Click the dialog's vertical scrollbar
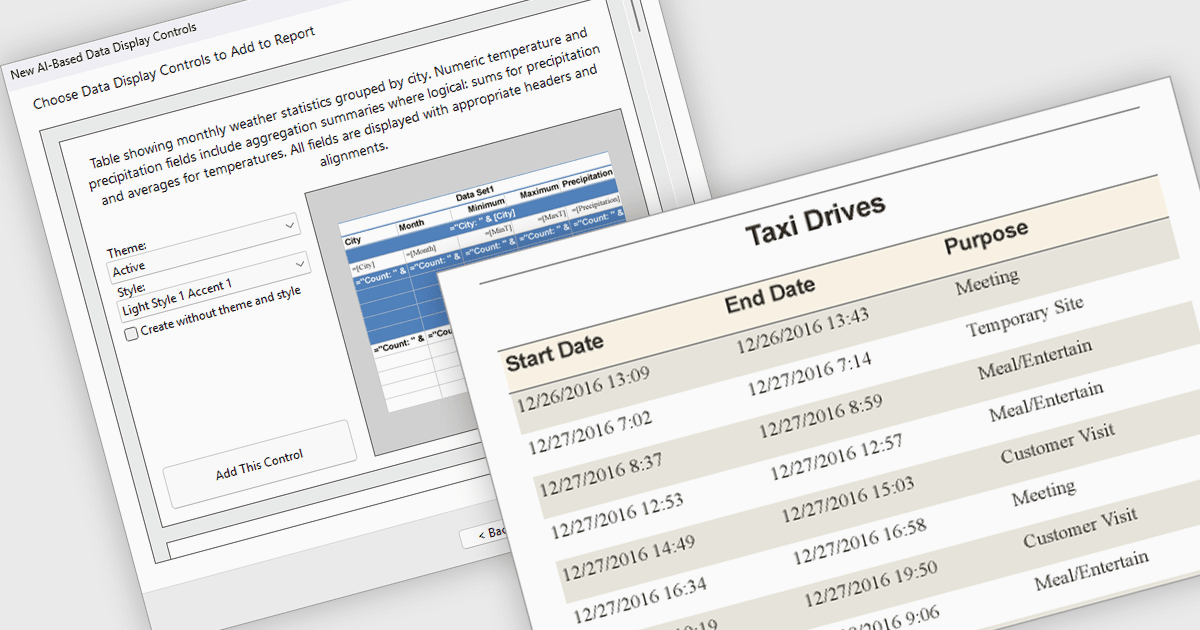This screenshot has height=630, width=1200. click(637, 15)
